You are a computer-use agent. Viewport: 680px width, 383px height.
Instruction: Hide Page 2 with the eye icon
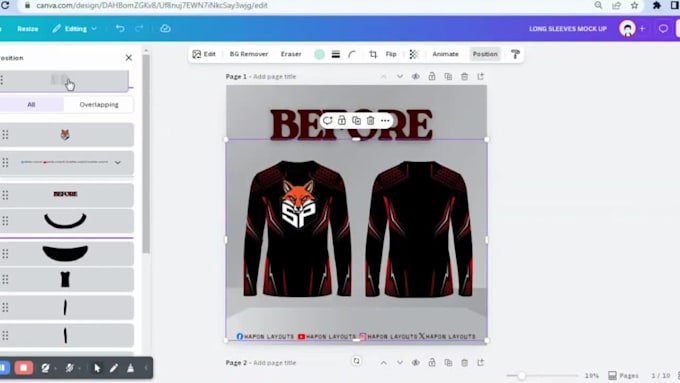(415, 363)
